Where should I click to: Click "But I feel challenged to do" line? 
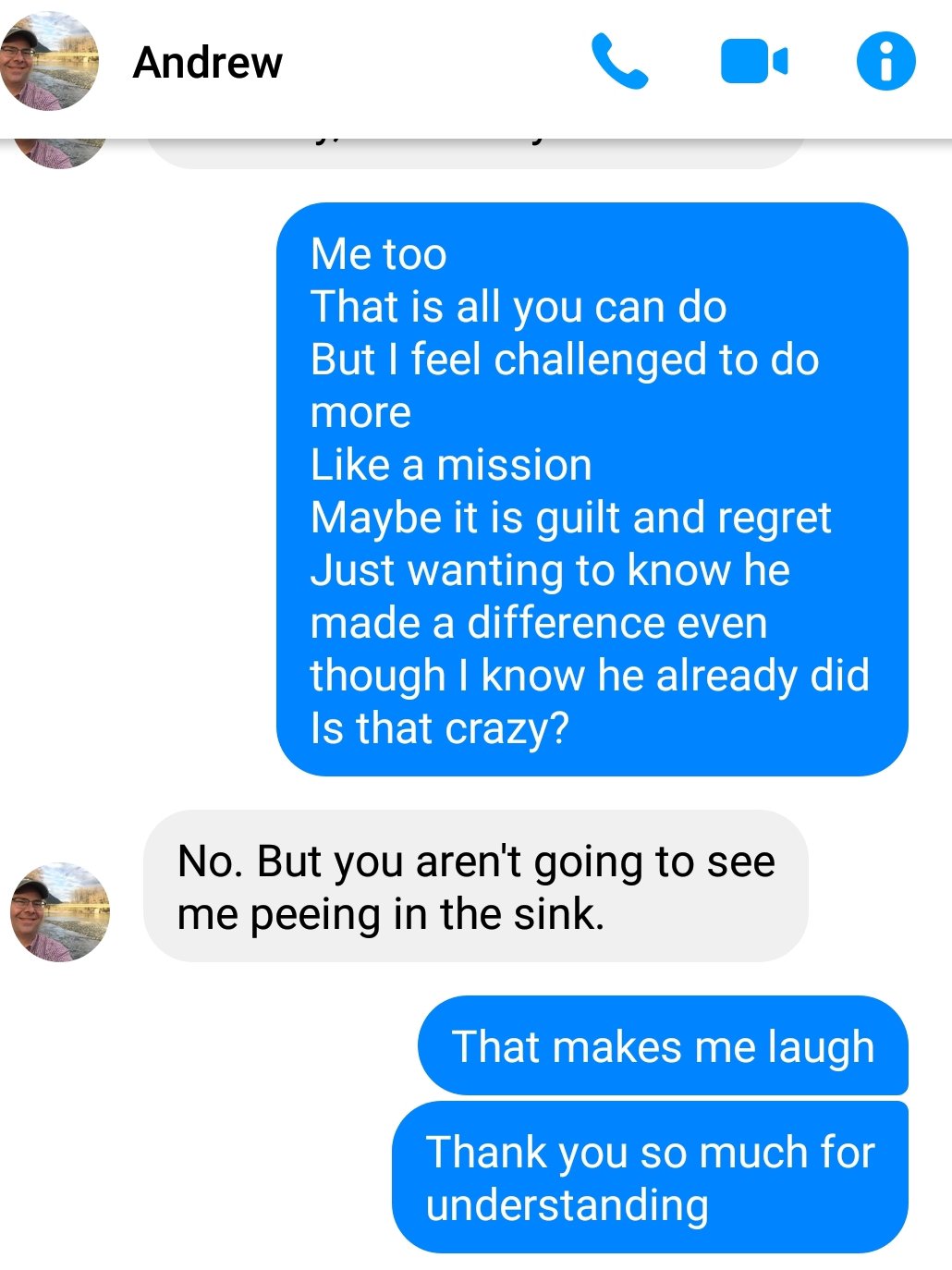(565, 360)
